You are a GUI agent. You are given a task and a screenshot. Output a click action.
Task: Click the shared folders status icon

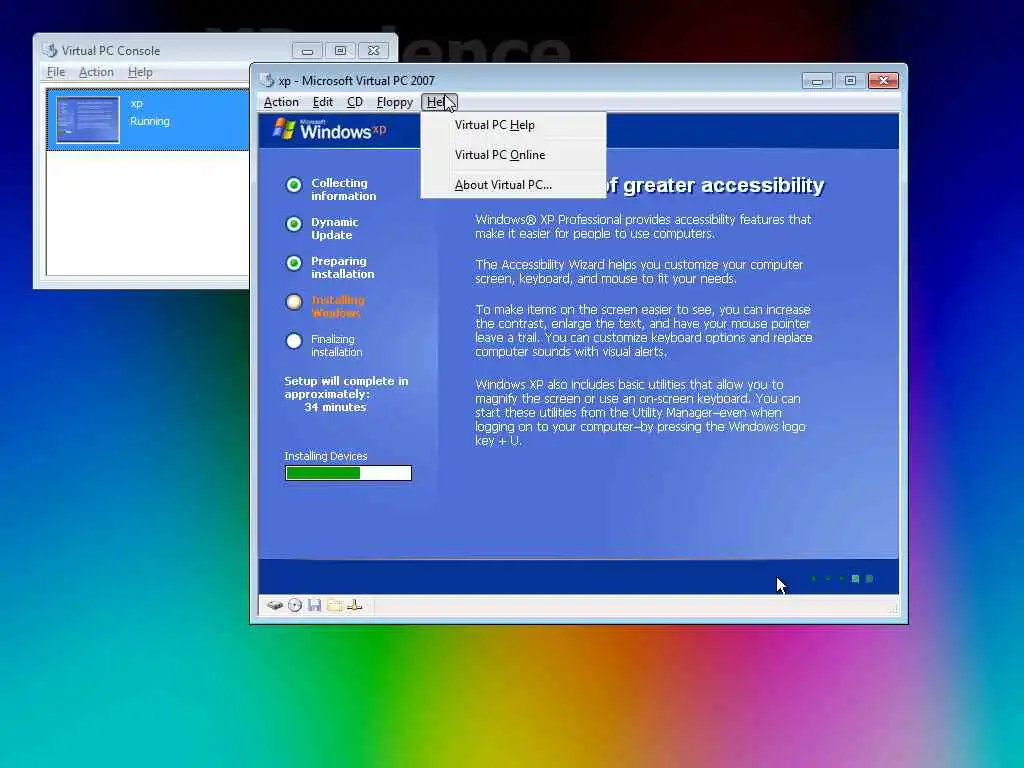point(334,605)
